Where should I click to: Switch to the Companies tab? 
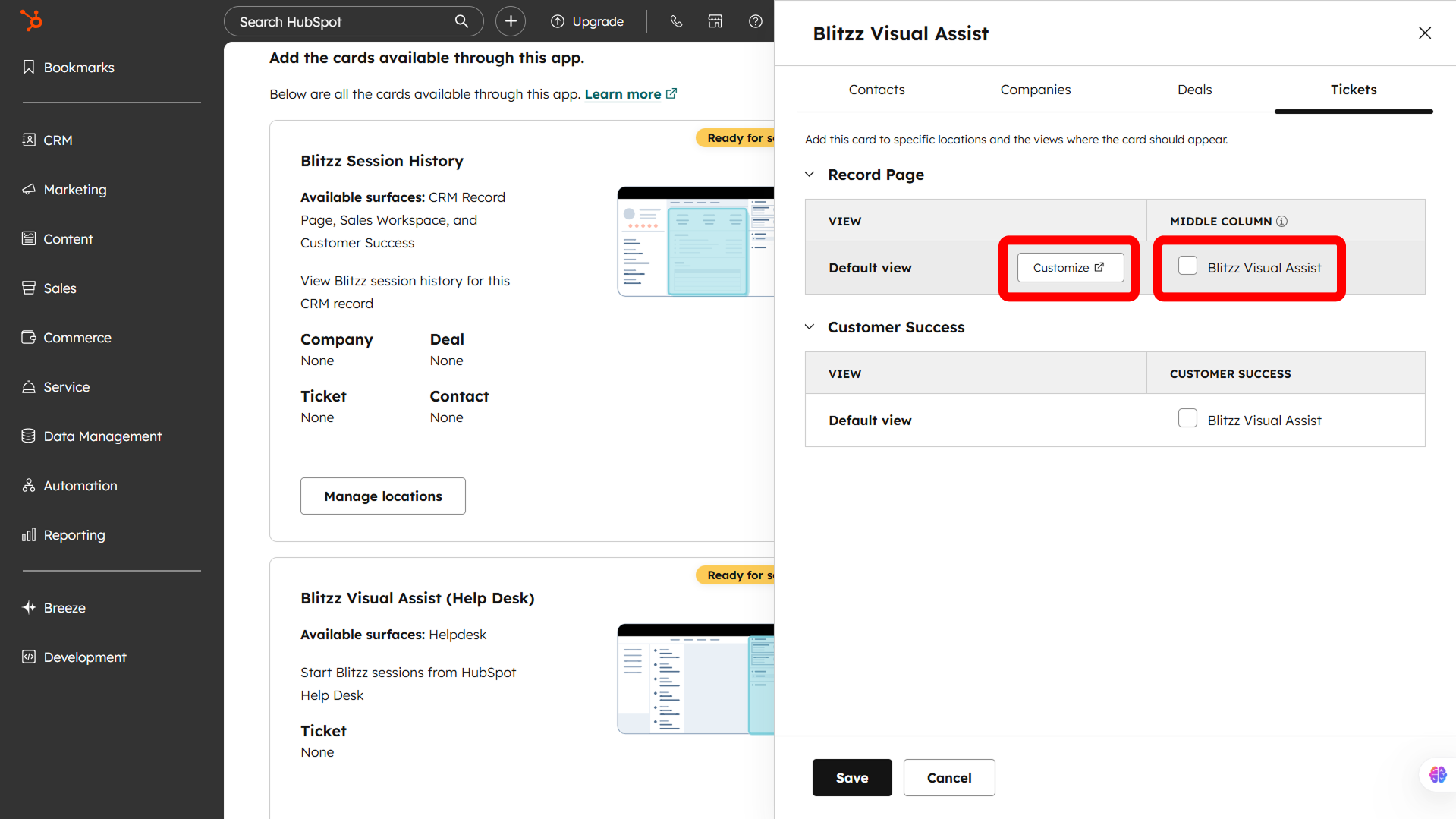[1036, 90]
